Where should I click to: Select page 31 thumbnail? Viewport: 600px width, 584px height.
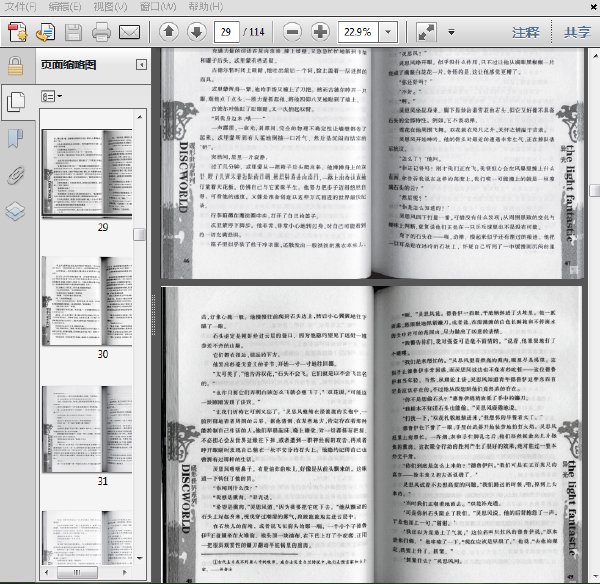(87, 429)
